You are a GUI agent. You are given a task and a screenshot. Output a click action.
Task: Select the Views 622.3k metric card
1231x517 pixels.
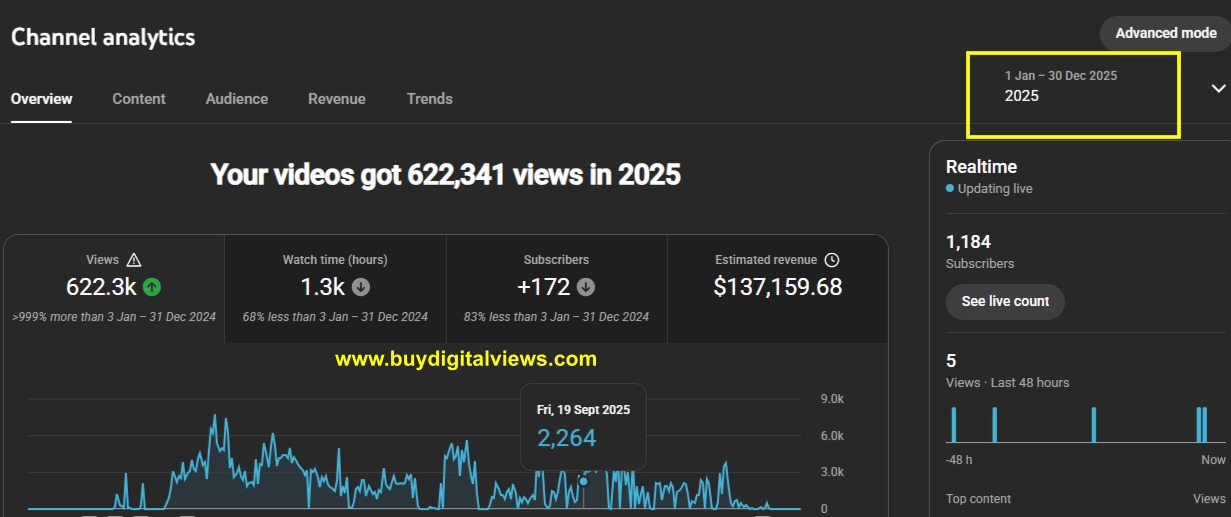pyautogui.click(x=114, y=289)
